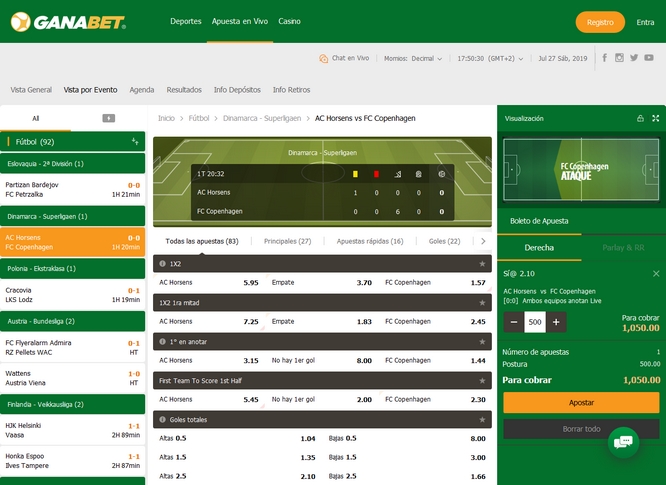
Task: Open the Instagram social icon
Action: 619,58
